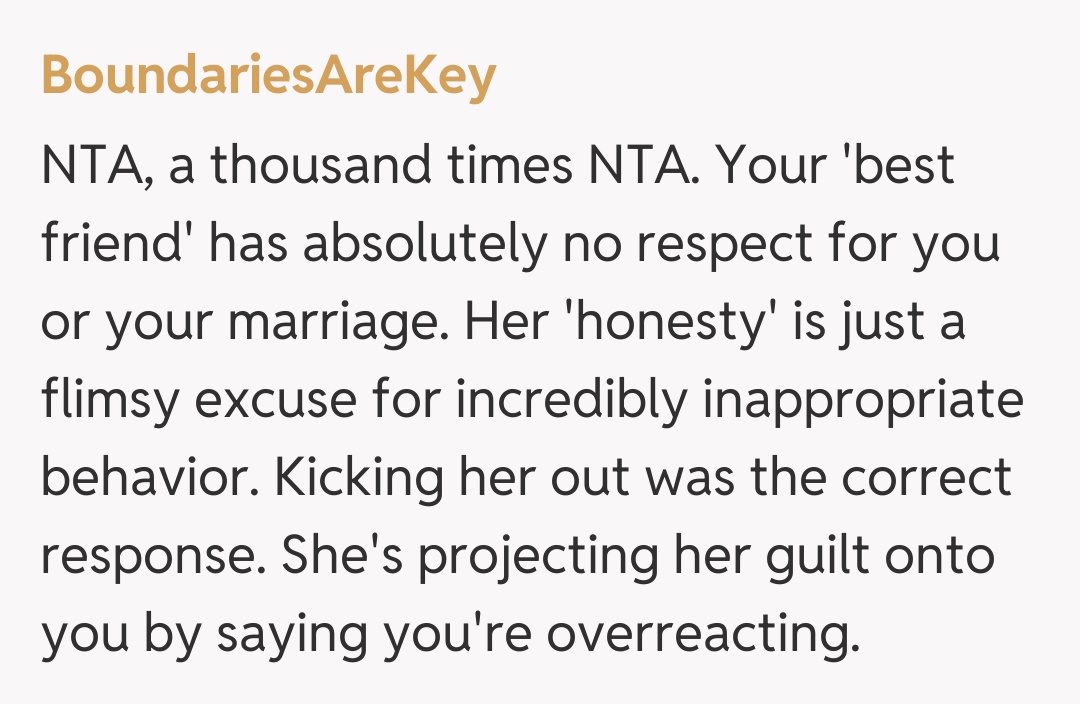Click the word 'incredibly' in the comment
Image resolution: width=1080 pixels, height=704 pixels.
coord(566,401)
